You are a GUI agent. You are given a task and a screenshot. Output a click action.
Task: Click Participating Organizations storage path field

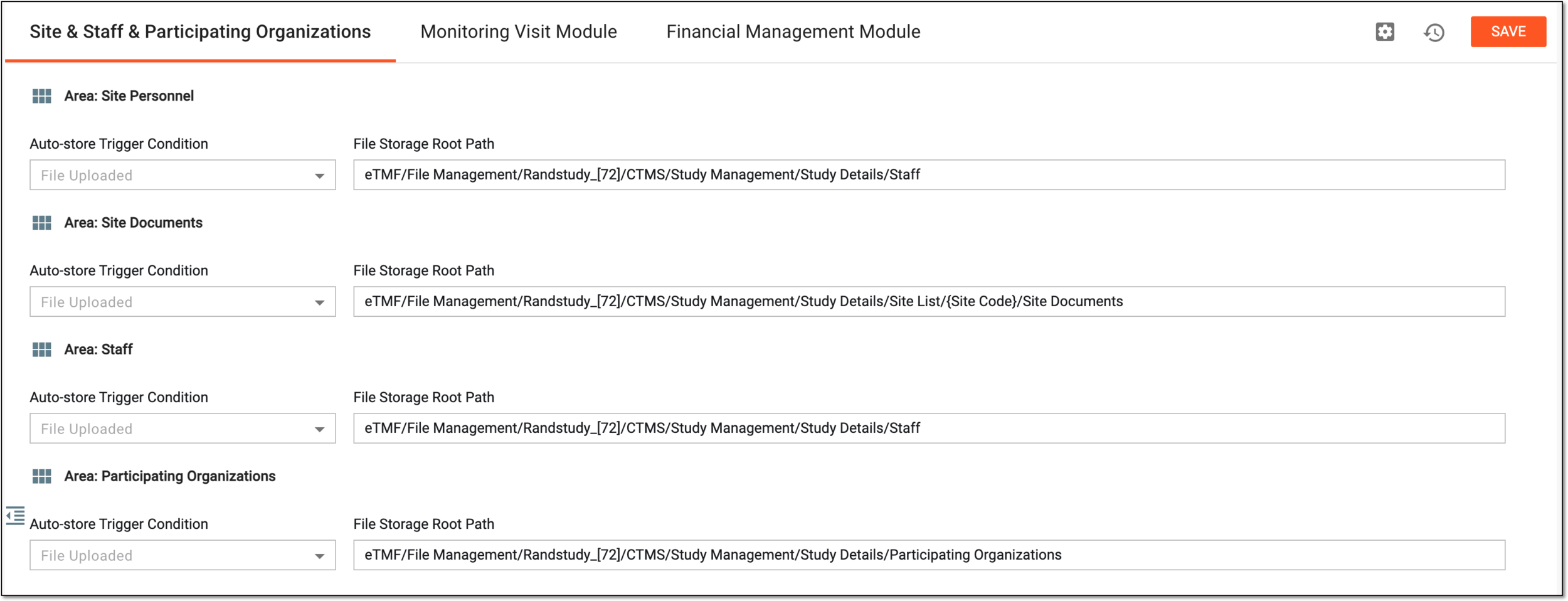pyautogui.click(x=929, y=555)
